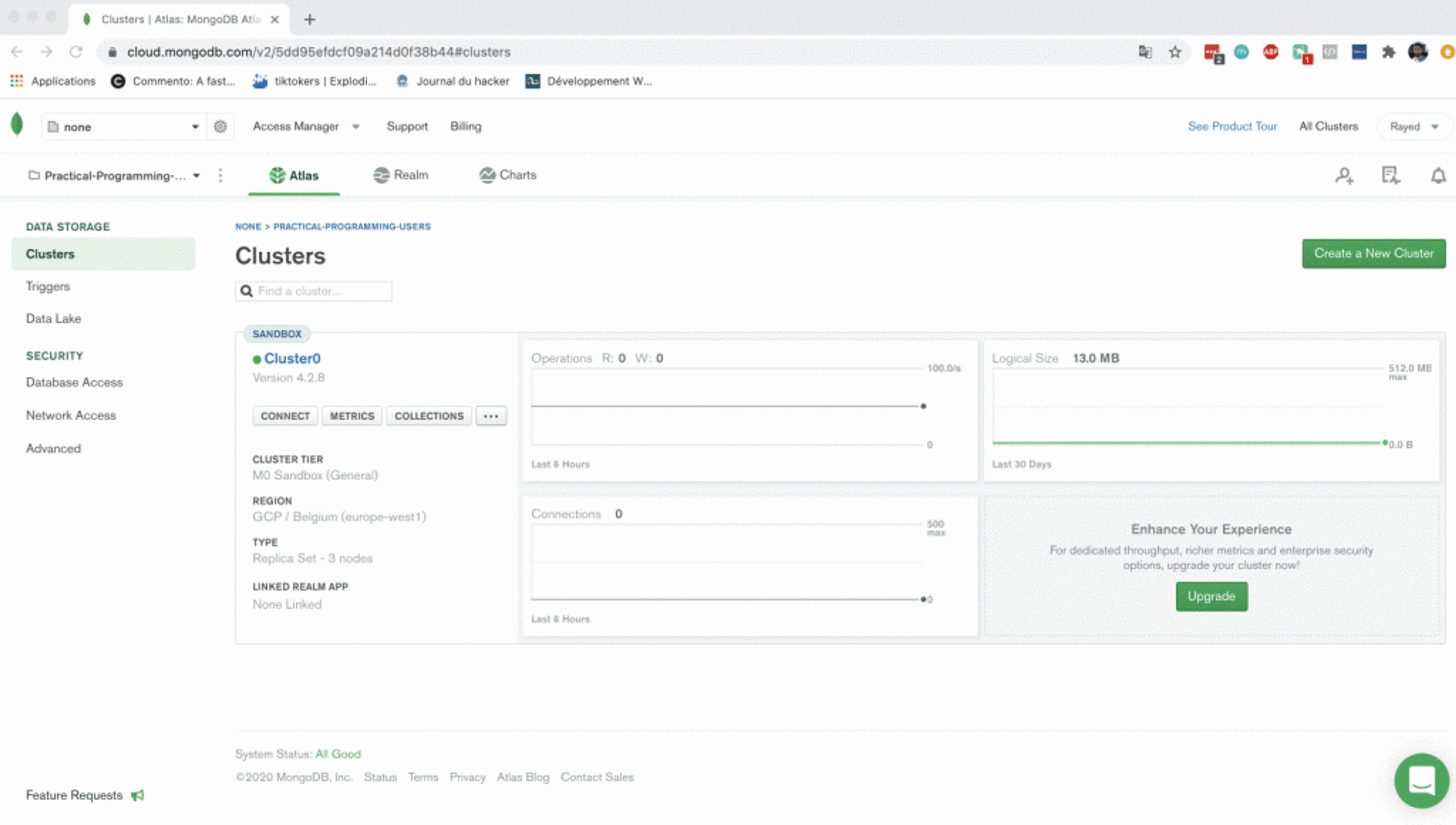Image resolution: width=1456 pixels, height=825 pixels.
Task: Open the alerts bell icon
Action: tap(1439, 176)
